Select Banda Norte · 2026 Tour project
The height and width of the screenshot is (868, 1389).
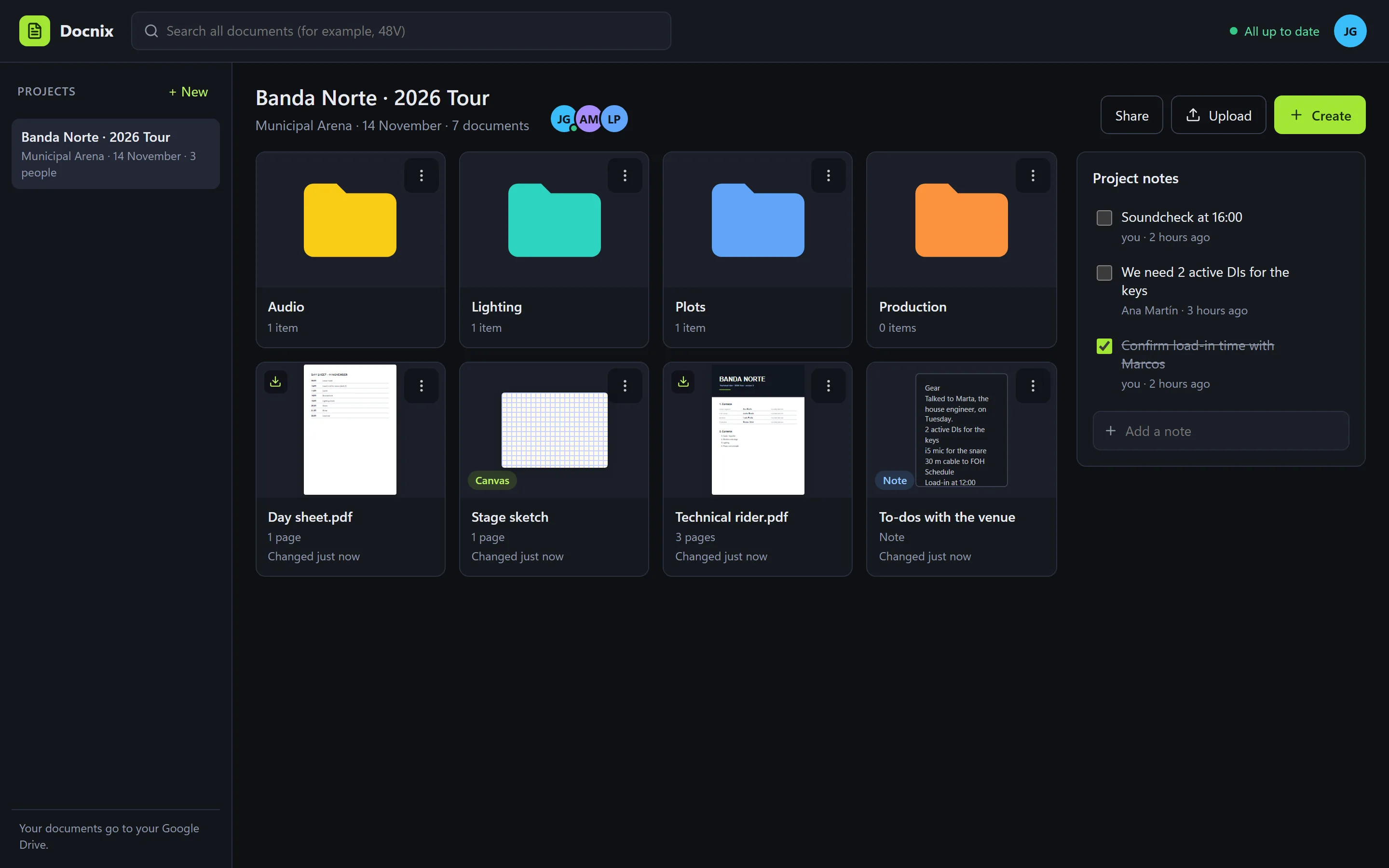[115, 154]
